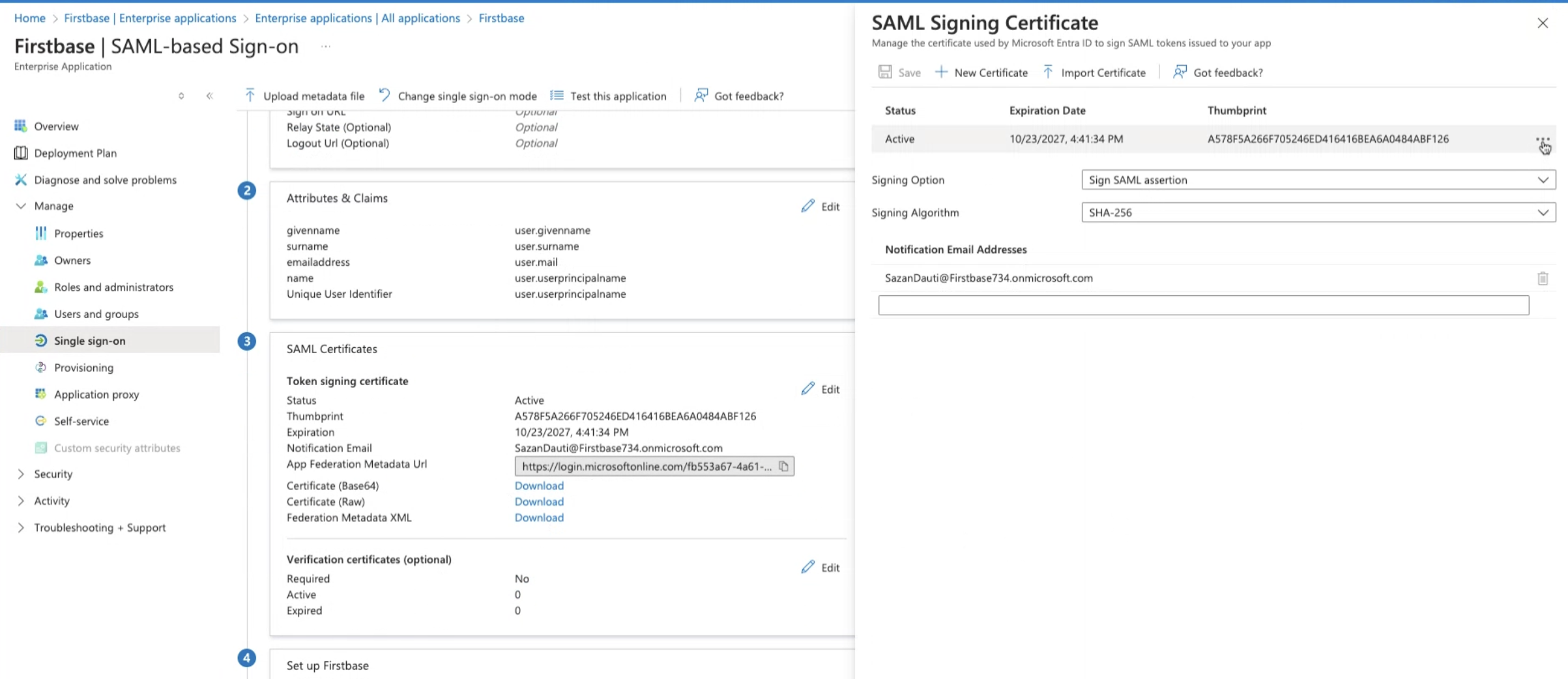Click the feedback icon in main toolbar

pyautogui.click(x=701, y=95)
